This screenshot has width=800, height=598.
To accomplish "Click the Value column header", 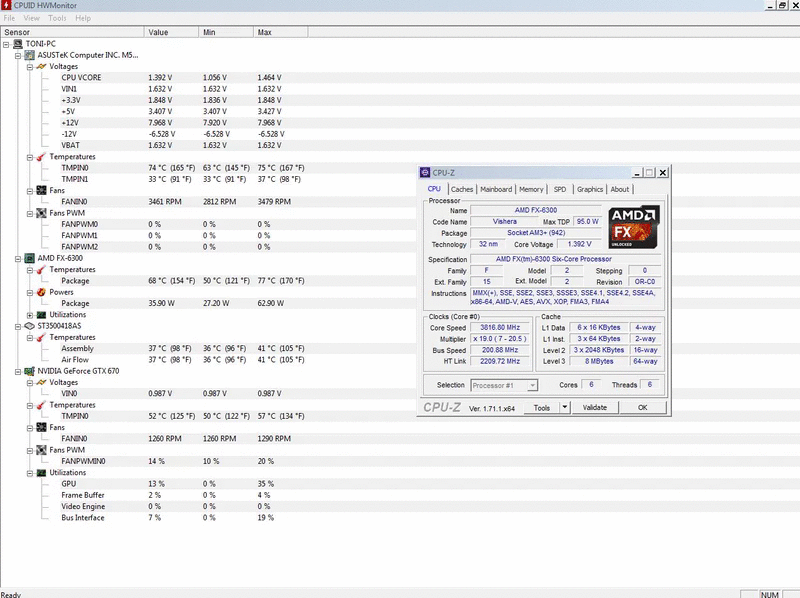I will (x=171, y=32).
